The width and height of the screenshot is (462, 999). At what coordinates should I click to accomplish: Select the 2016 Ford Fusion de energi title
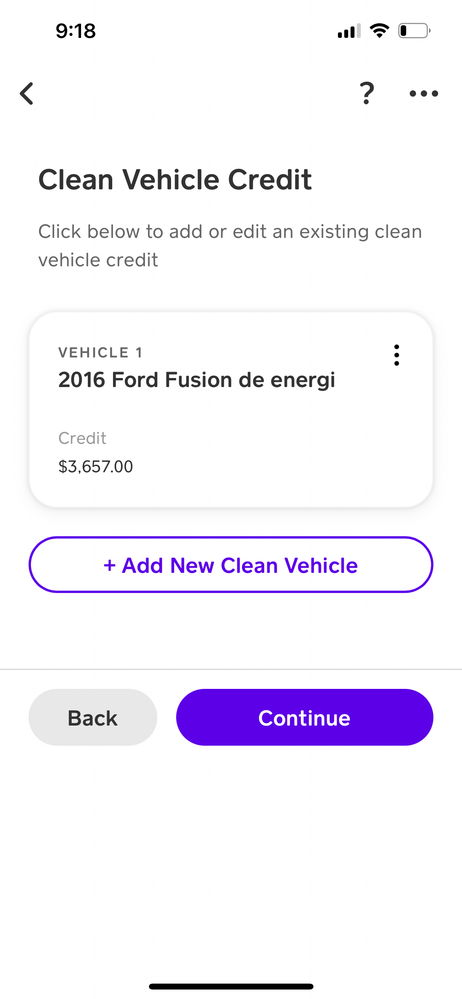(x=196, y=380)
